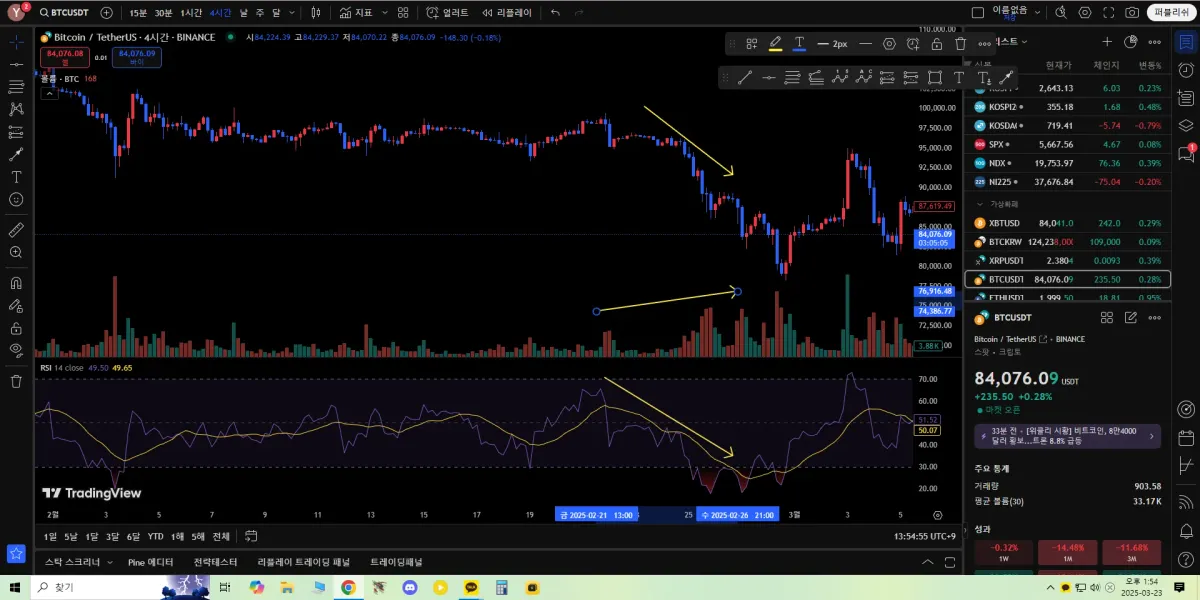The height and width of the screenshot is (600, 1200).
Task: Toggle the lock on the selected drawing
Action: click(937, 44)
